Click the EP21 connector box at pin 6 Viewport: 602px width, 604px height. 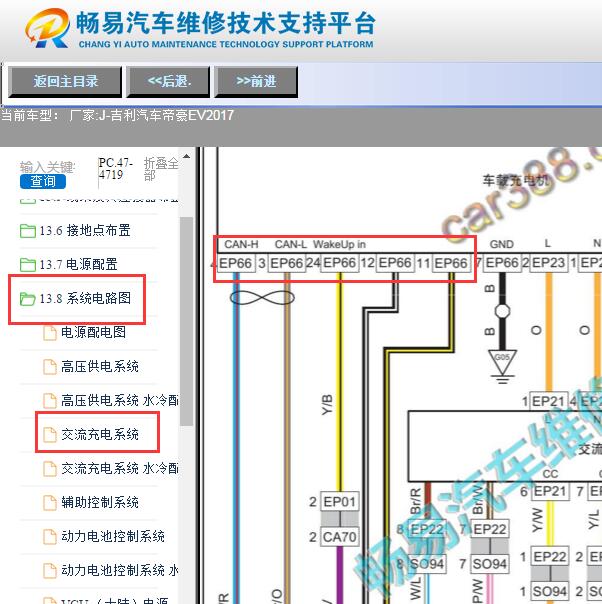click(550, 491)
